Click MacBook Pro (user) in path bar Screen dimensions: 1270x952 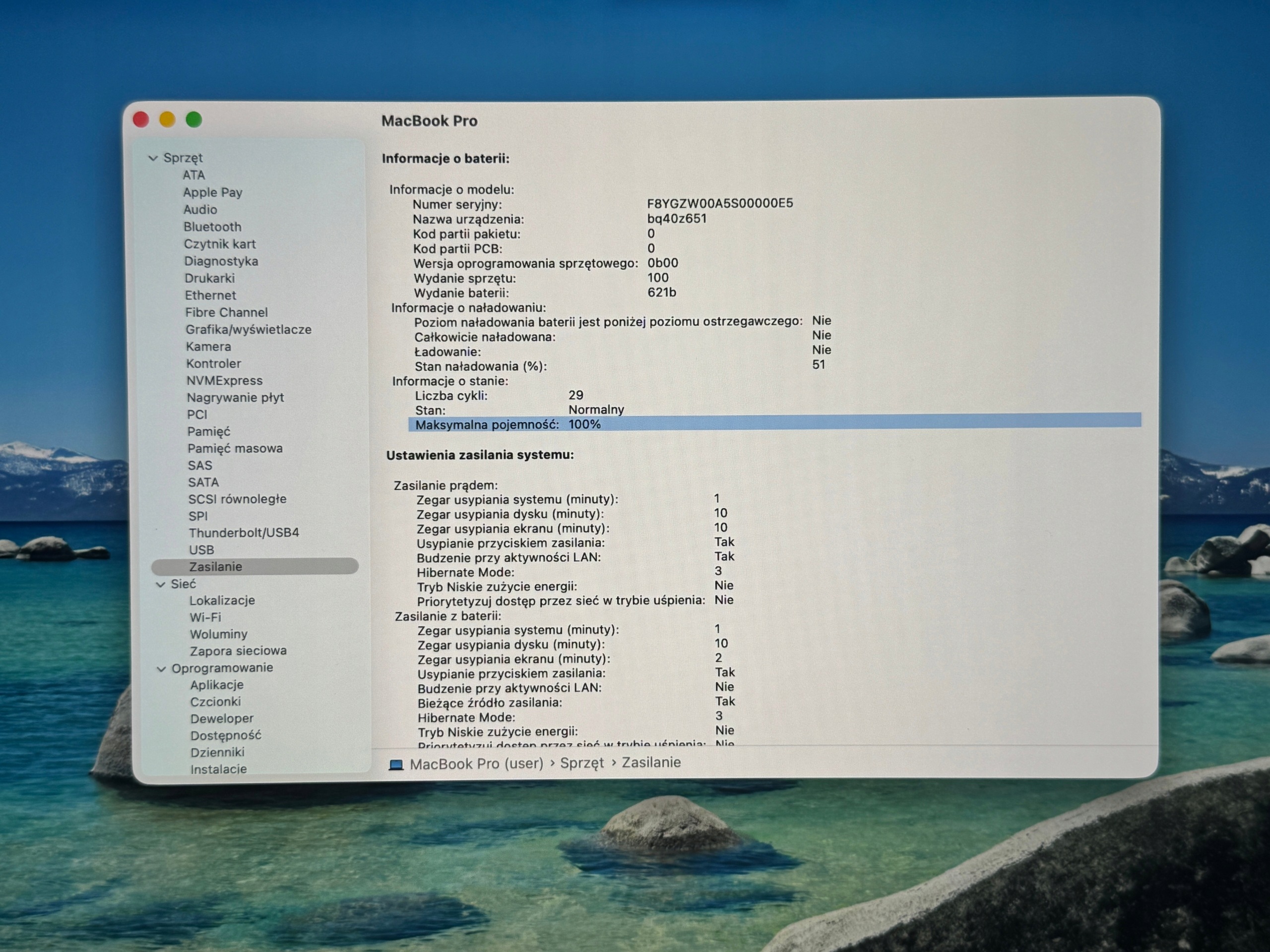(477, 764)
